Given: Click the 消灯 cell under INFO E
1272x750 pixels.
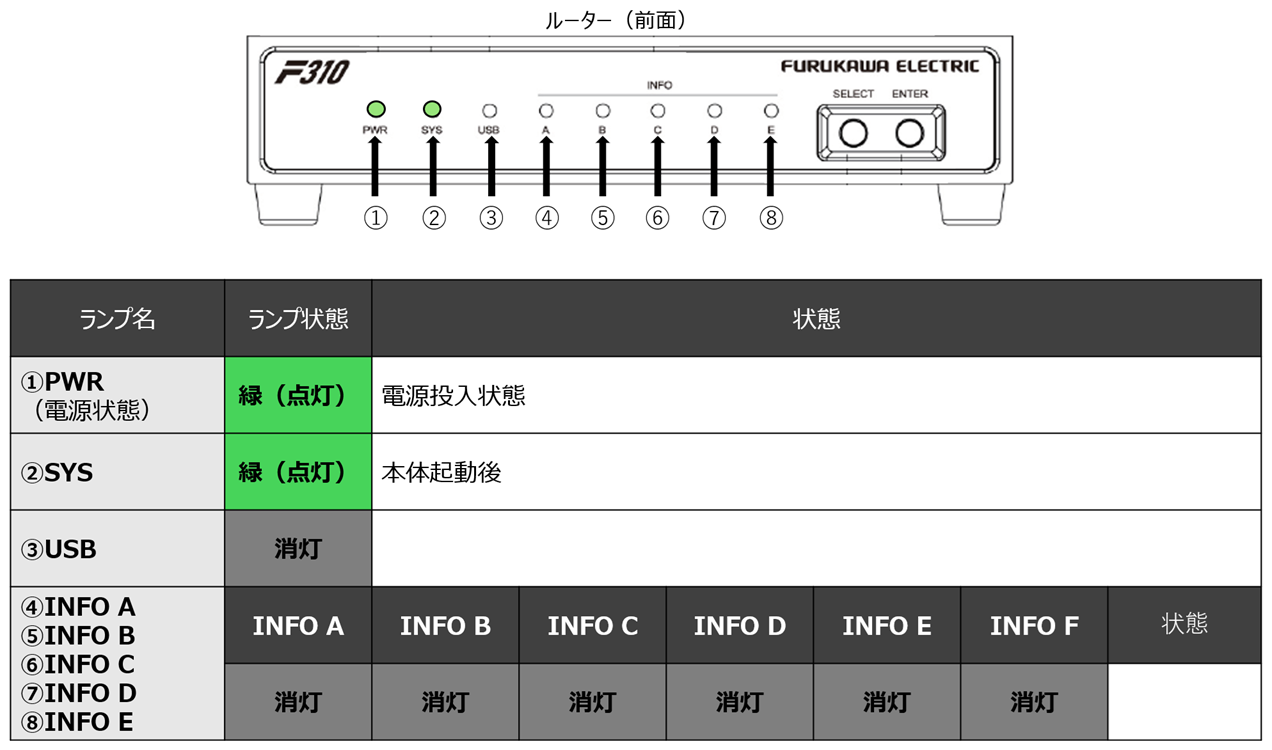Looking at the screenshot, I should [887, 702].
